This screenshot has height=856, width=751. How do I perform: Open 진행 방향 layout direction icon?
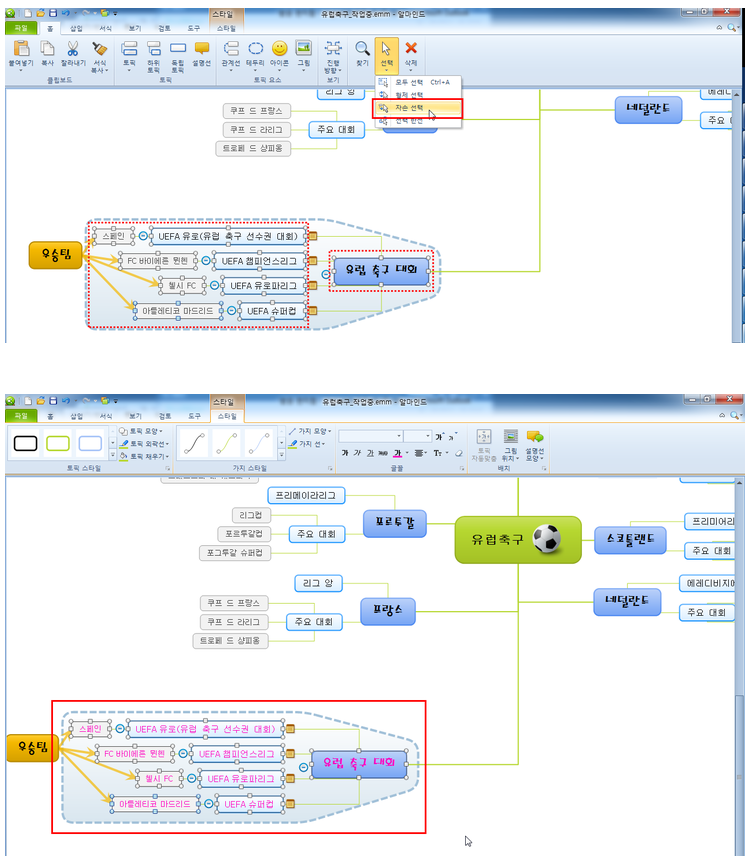(332, 49)
